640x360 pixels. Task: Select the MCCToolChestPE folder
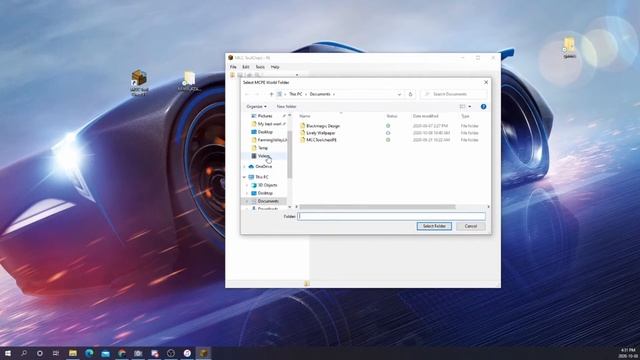(x=321, y=140)
